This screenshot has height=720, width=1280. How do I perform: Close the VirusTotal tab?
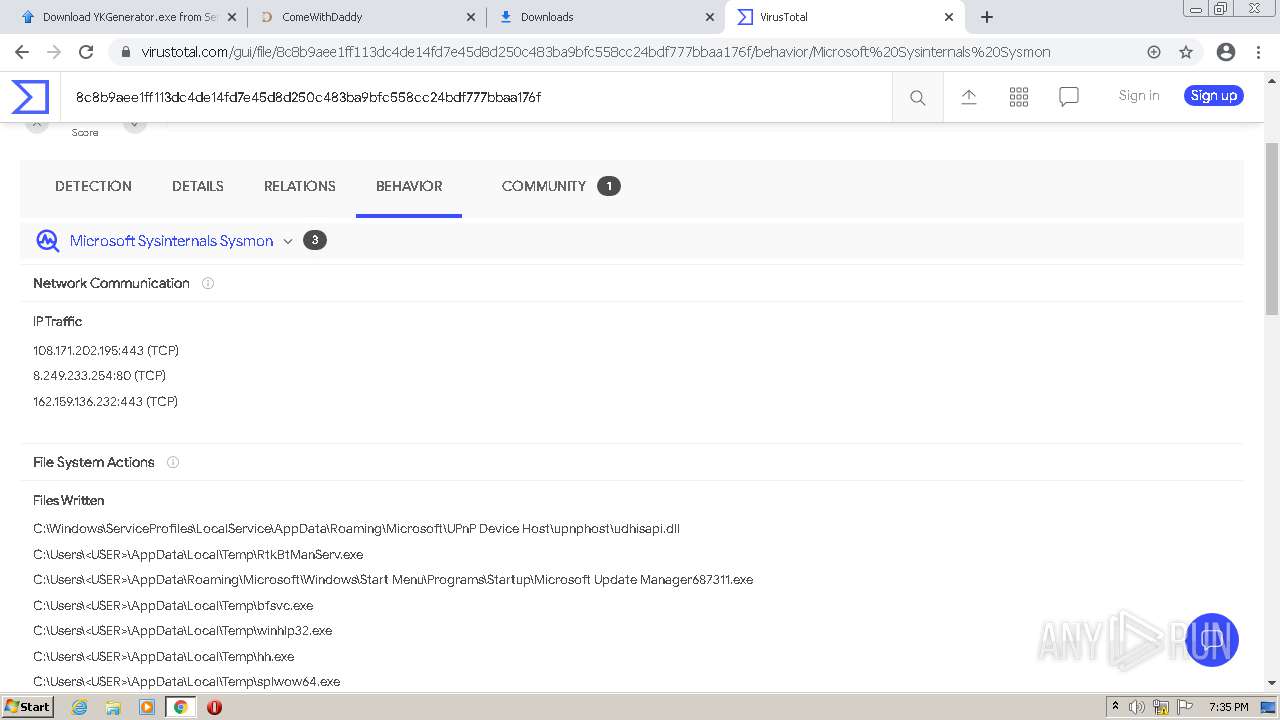[949, 17]
